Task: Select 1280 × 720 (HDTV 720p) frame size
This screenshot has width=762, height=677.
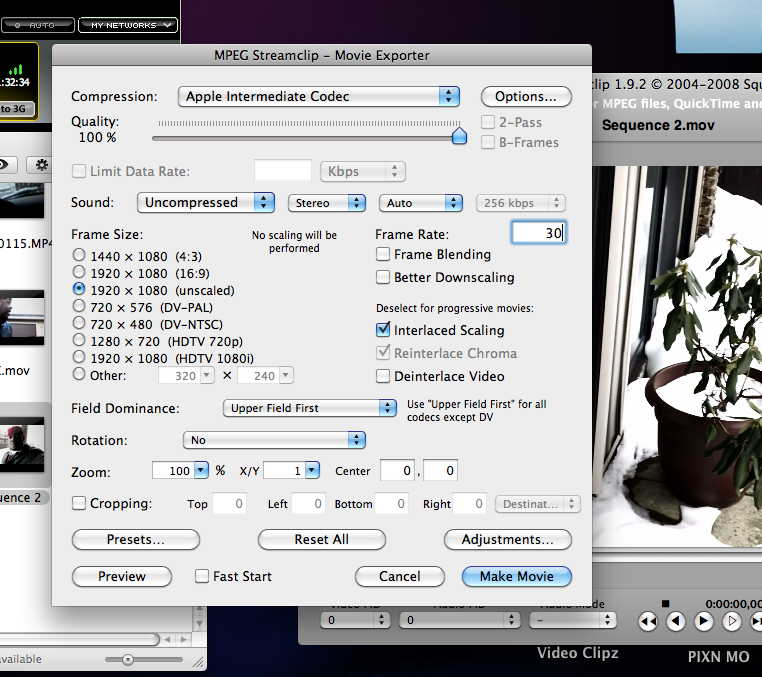Action: 79,340
